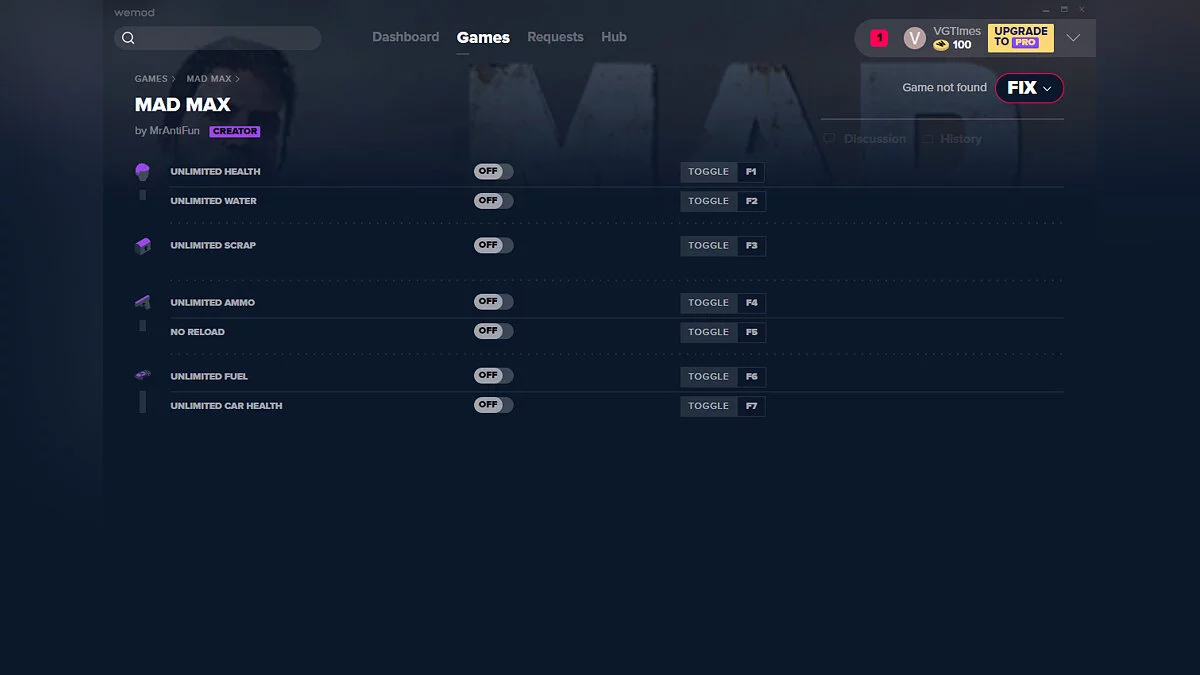
Task: Click the purple health category icon
Action: (x=142, y=172)
